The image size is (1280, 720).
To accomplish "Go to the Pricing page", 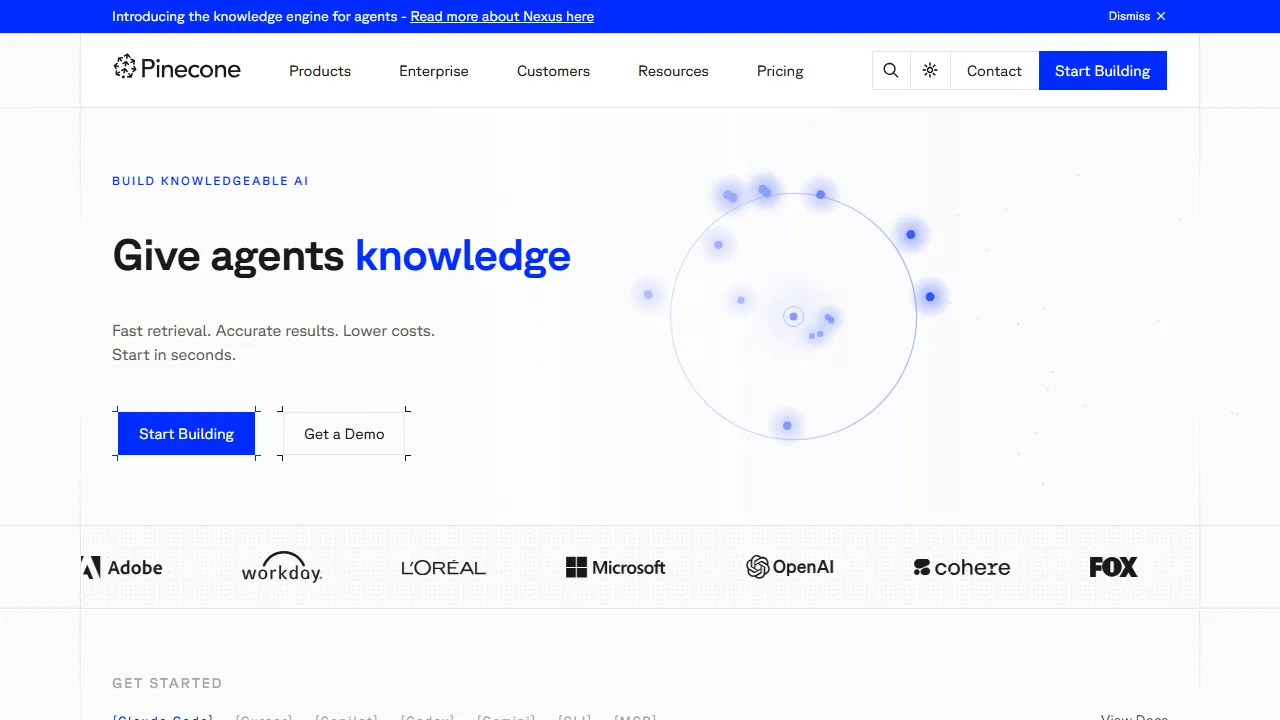I will coord(780,71).
